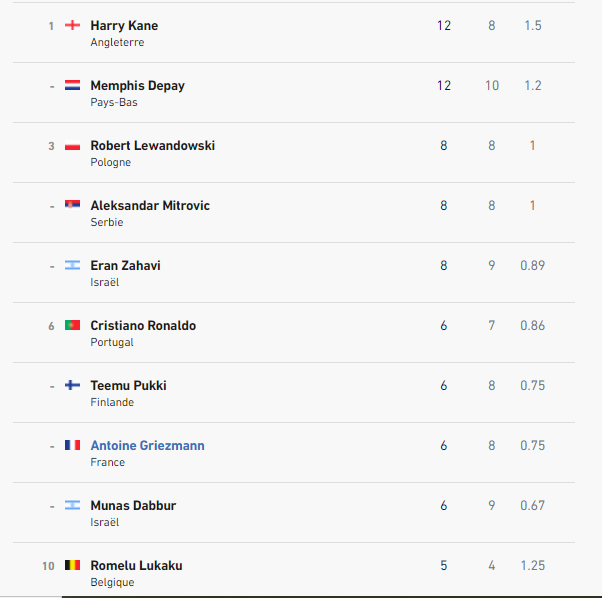Click Netherlands flag next to Memphis Depay
This screenshot has height=598, width=602.
[72, 85]
